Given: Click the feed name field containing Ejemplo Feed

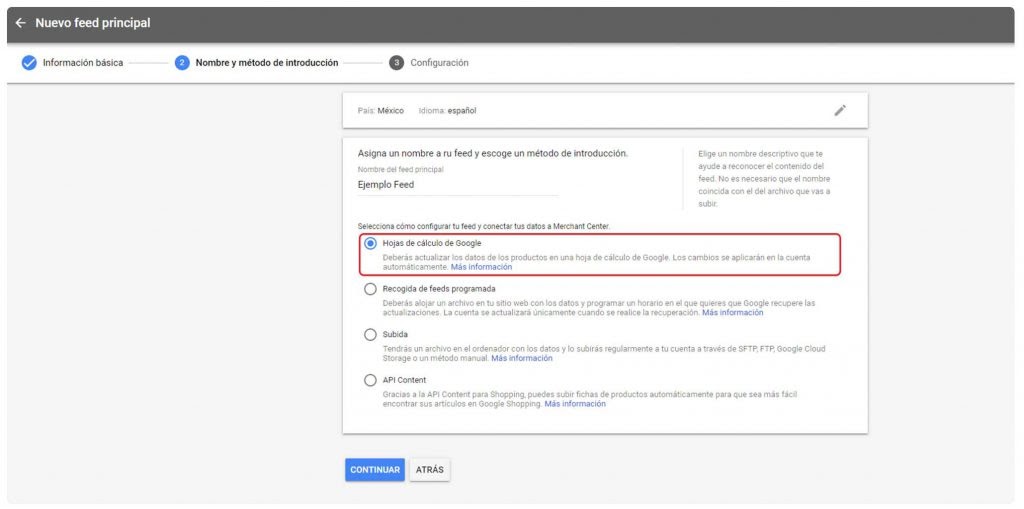Looking at the screenshot, I should tap(458, 185).
